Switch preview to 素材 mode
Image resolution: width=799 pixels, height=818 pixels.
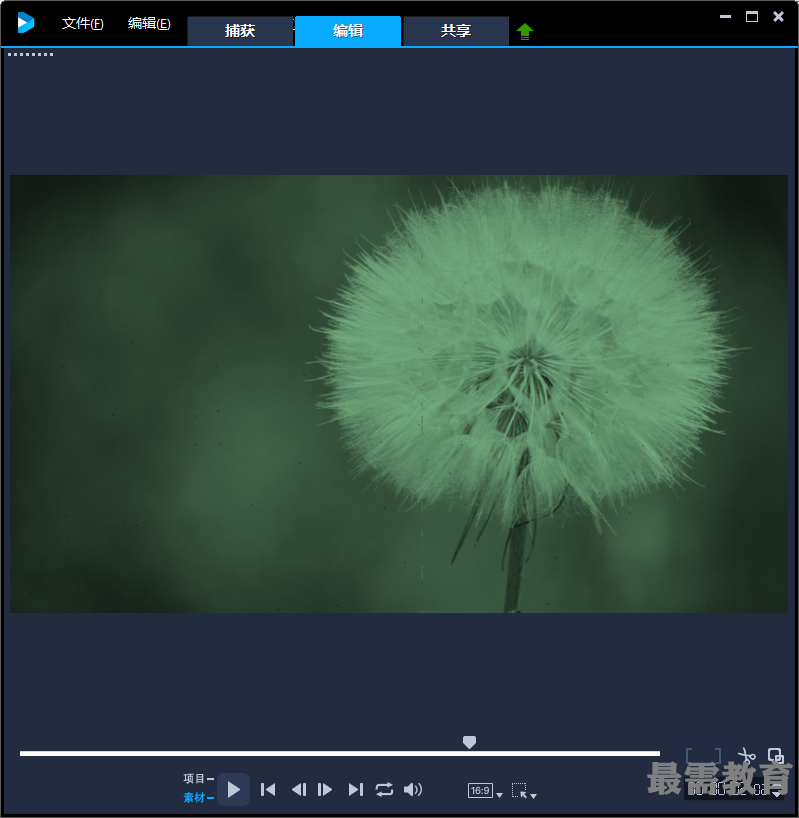[198, 797]
